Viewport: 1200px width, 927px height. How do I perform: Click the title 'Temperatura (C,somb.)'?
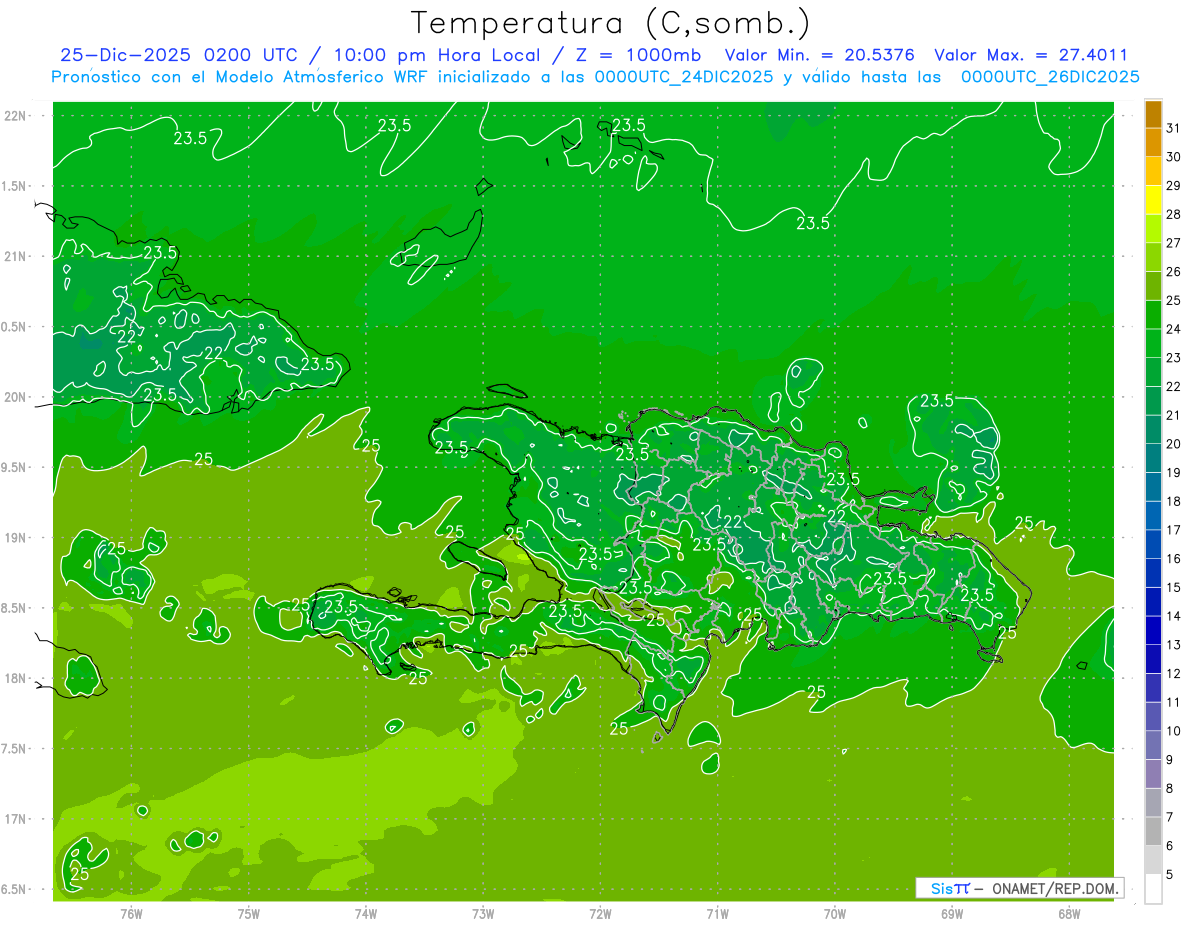pyautogui.click(x=610, y=23)
